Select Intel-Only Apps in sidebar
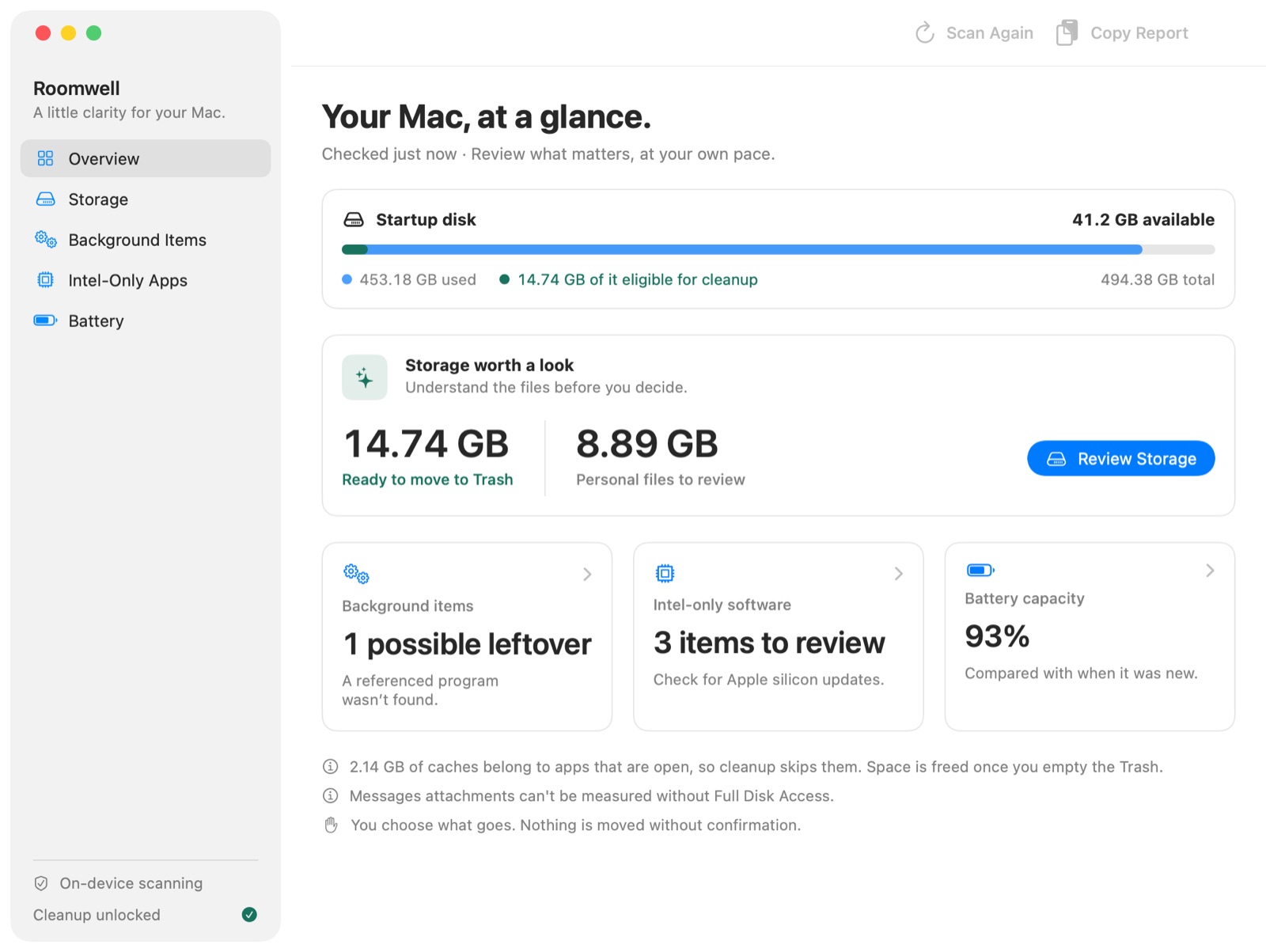The height and width of the screenshot is (952, 1266). tap(146, 279)
